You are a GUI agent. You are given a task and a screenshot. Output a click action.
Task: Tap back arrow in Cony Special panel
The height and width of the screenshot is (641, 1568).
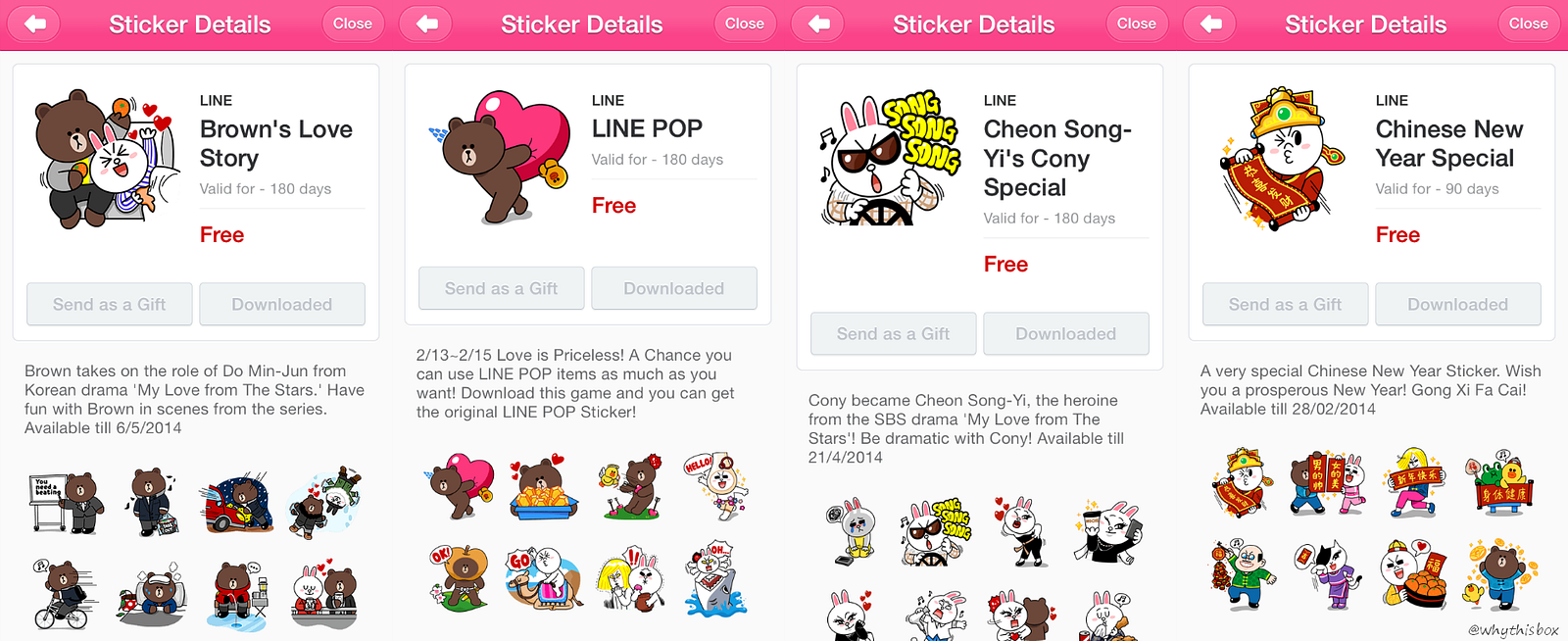(x=819, y=24)
